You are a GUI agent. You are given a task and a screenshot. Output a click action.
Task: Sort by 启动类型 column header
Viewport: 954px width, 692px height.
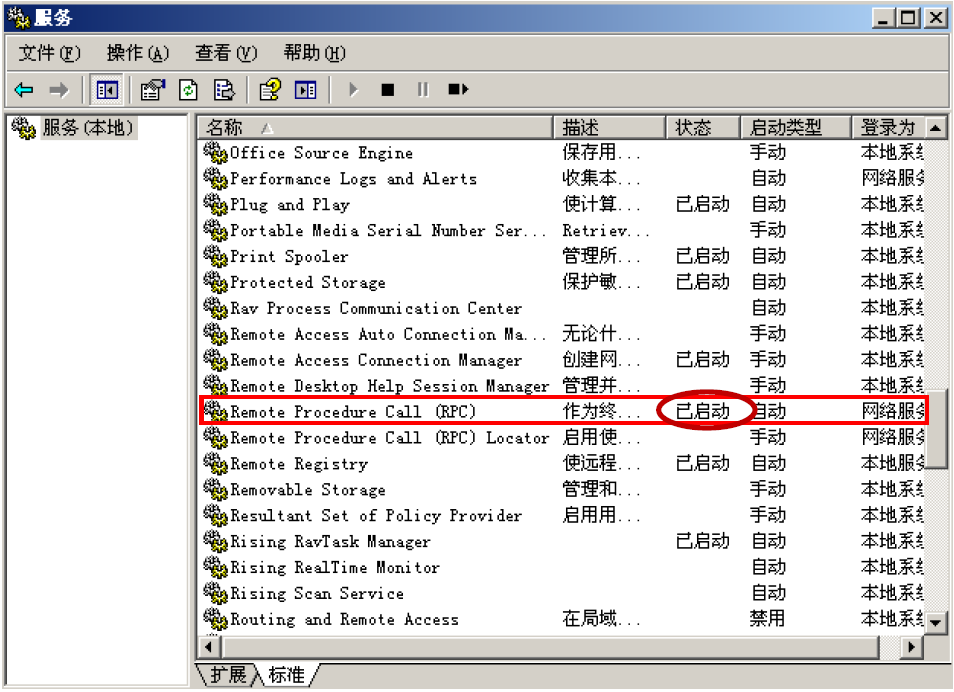click(x=795, y=128)
